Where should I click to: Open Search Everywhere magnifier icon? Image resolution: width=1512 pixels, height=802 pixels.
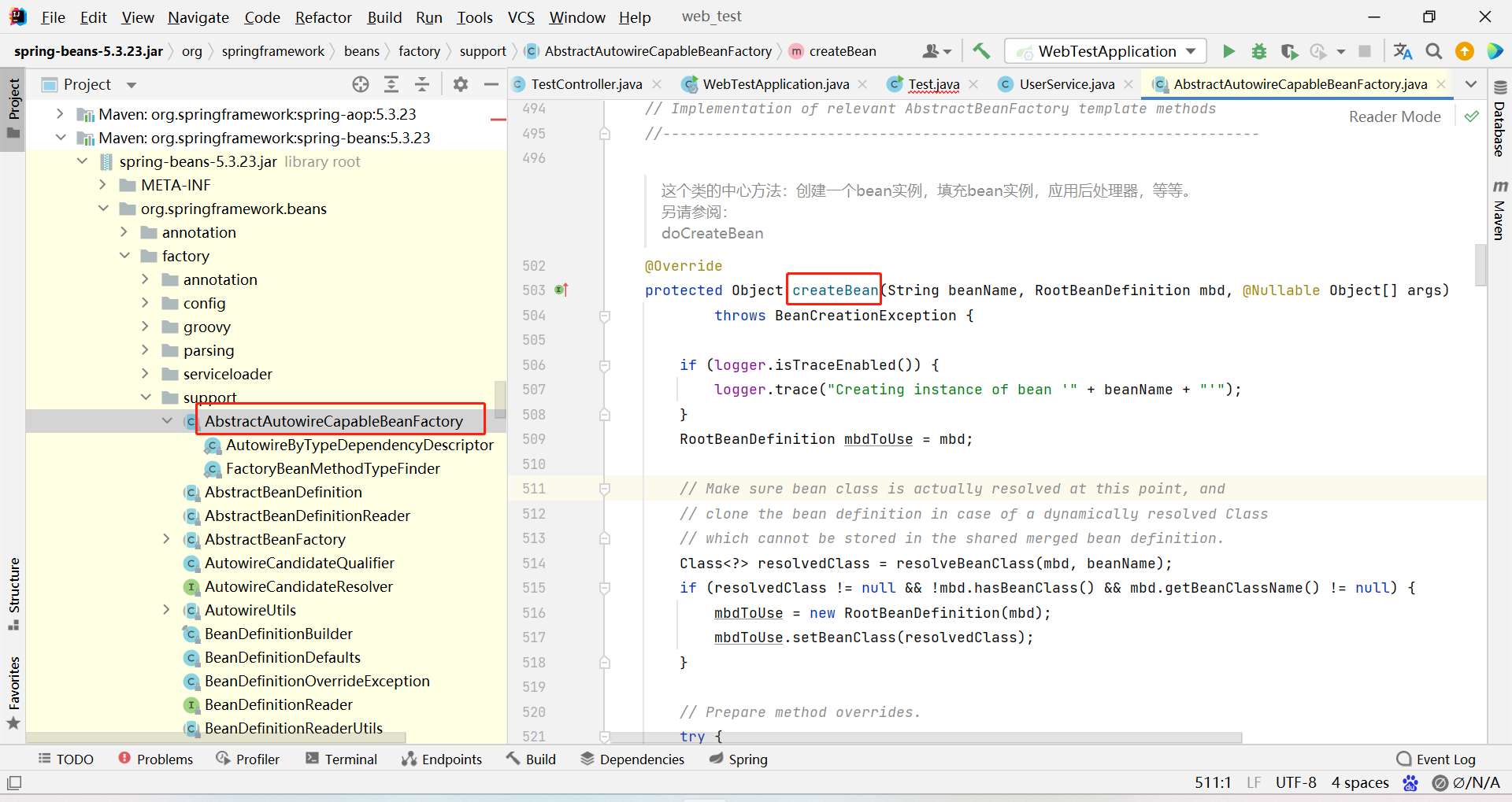[1434, 51]
